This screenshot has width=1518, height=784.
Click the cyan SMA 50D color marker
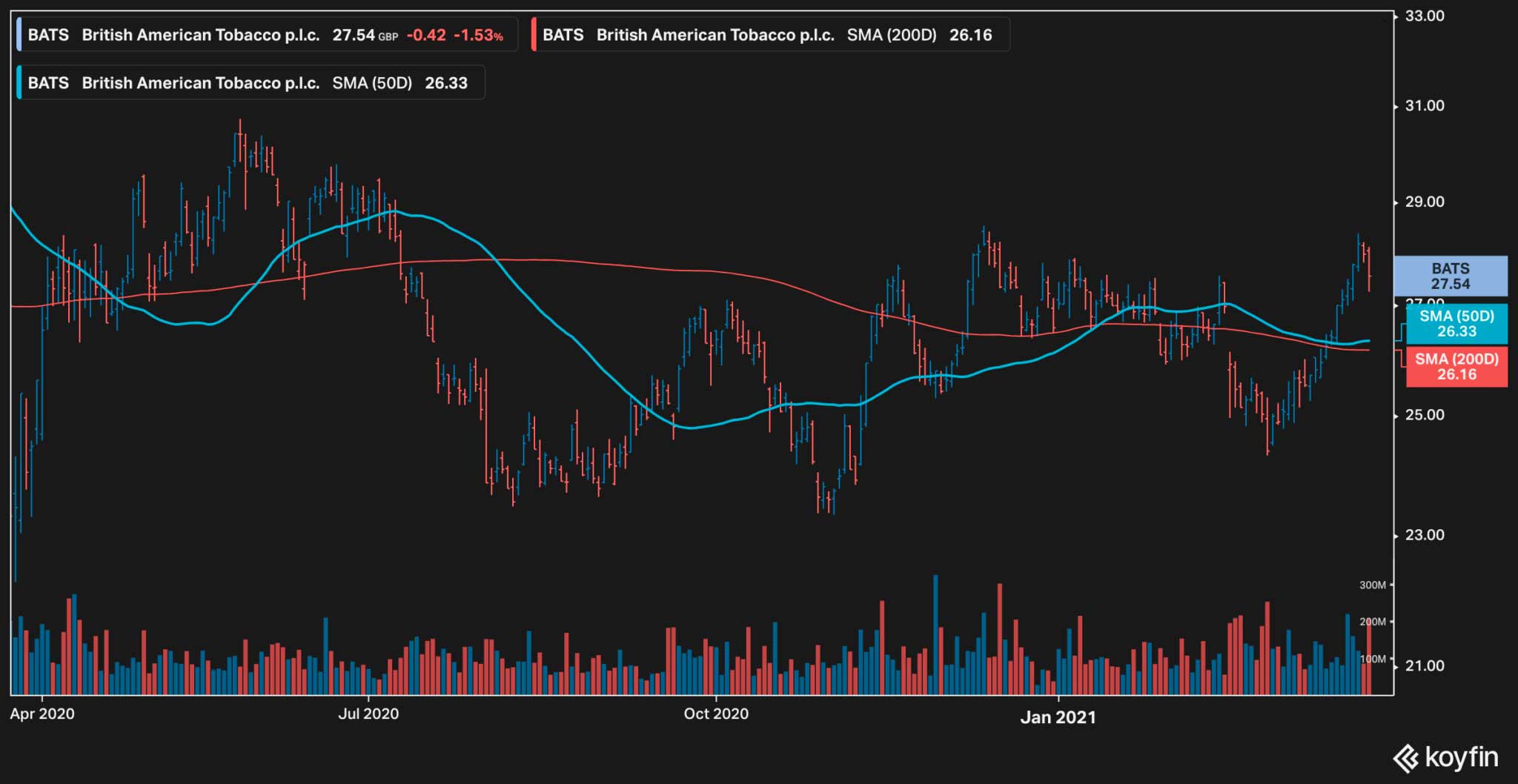19,82
